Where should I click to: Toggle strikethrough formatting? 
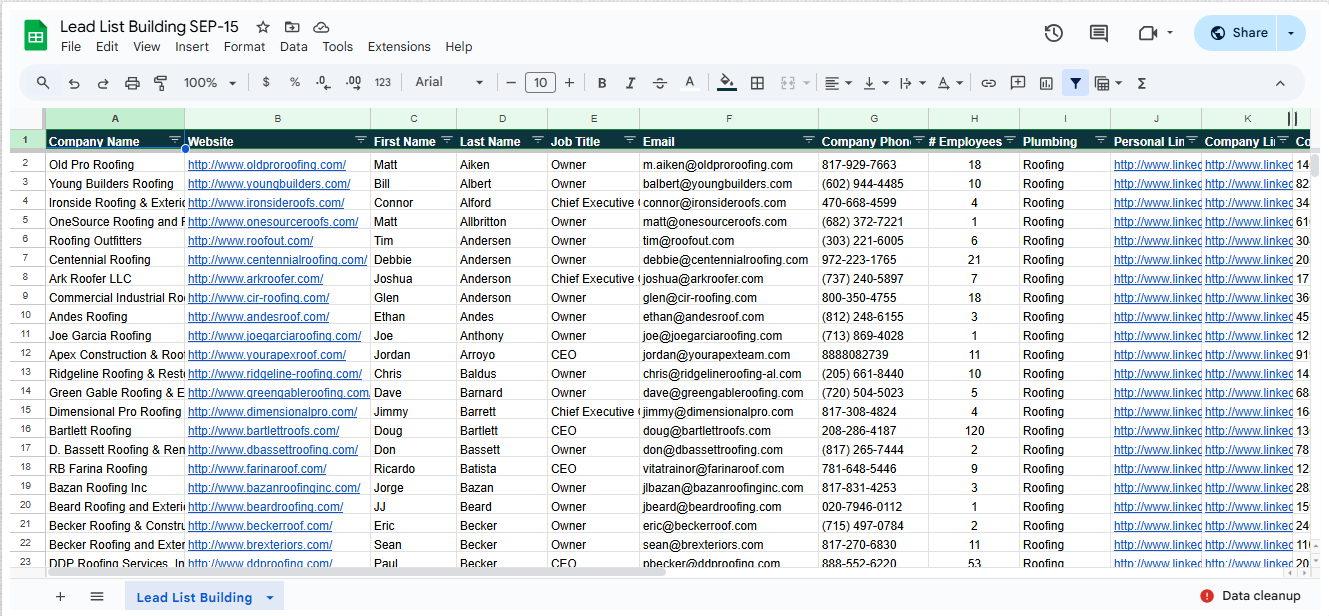click(x=660, y=83)
